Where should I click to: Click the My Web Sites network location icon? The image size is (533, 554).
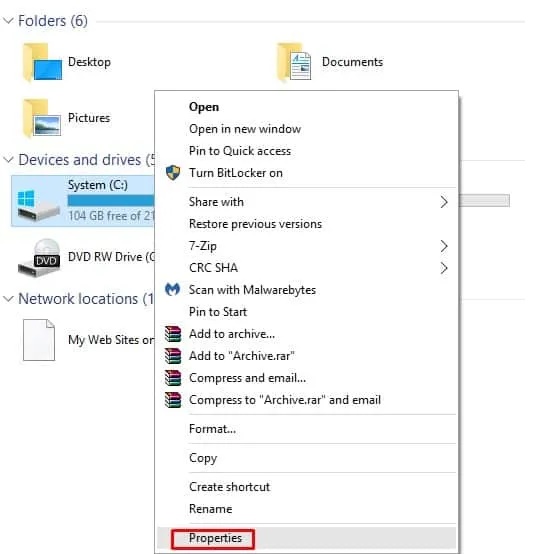point(39,340)
